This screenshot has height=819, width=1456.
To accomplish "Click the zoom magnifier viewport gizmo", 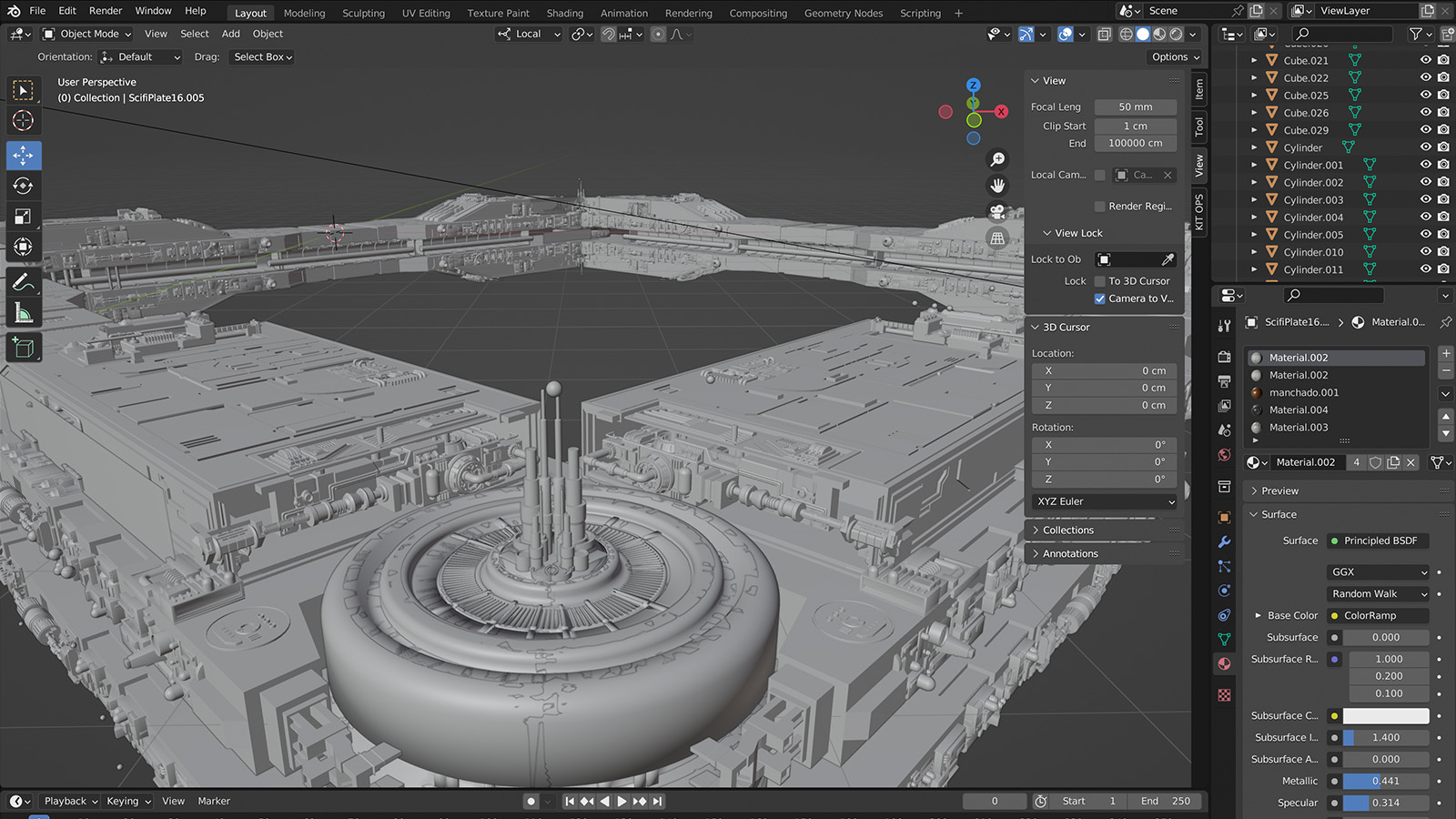I will tap(998, 159).
